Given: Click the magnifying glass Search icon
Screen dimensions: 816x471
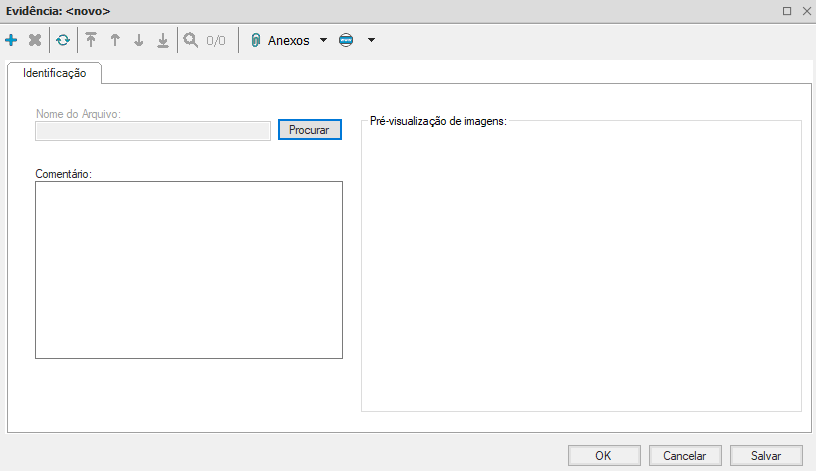Looking at the screenshot, I should click(x=190, y=41).
